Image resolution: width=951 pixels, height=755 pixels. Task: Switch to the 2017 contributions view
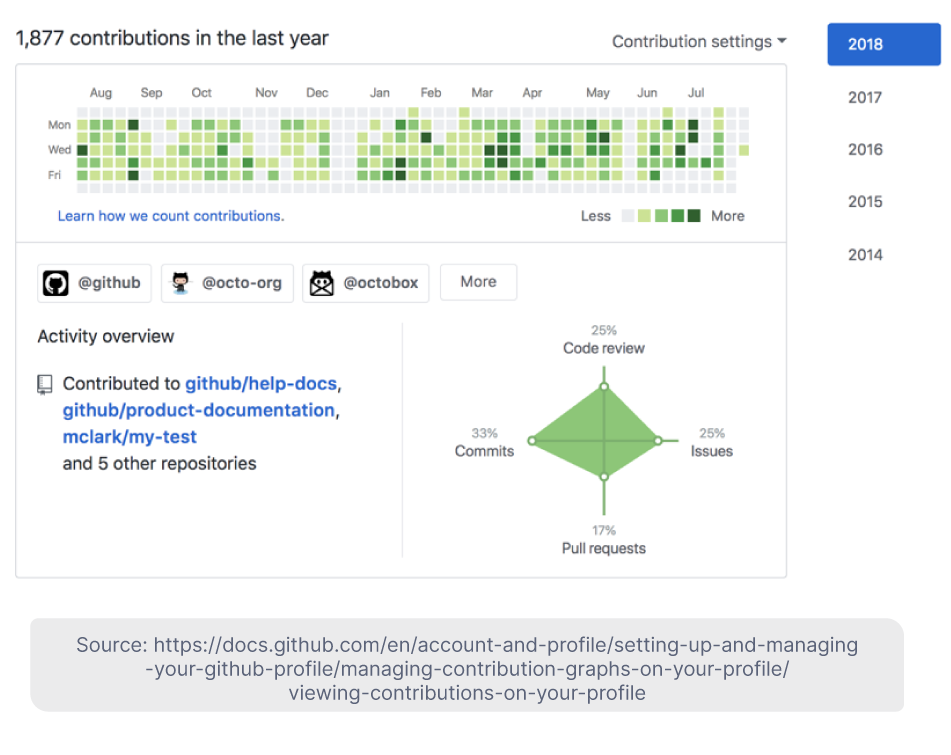864,97
